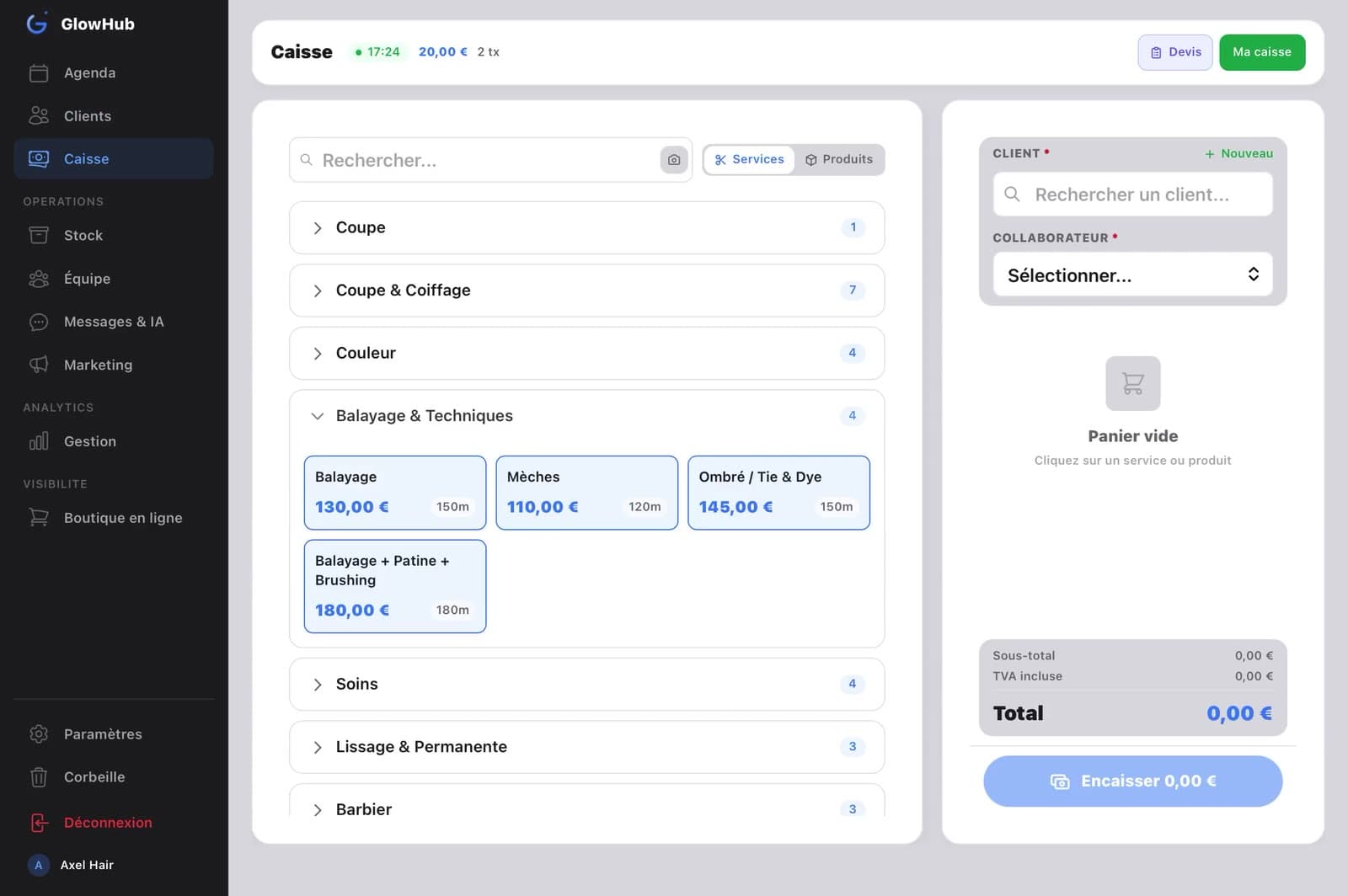Open the Marketing section
This screenshot has width=1348, height=896.
pos(114,365)
